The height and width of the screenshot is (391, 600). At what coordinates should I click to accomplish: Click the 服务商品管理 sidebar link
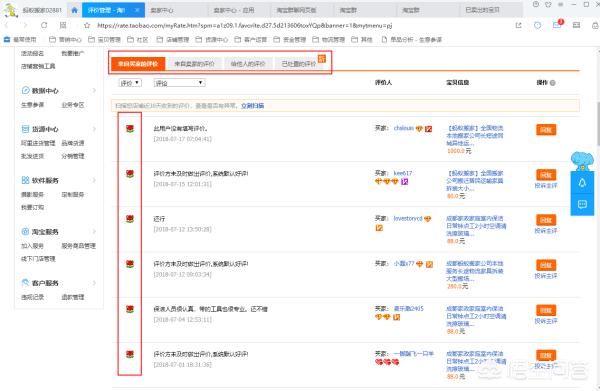[78, 246]
